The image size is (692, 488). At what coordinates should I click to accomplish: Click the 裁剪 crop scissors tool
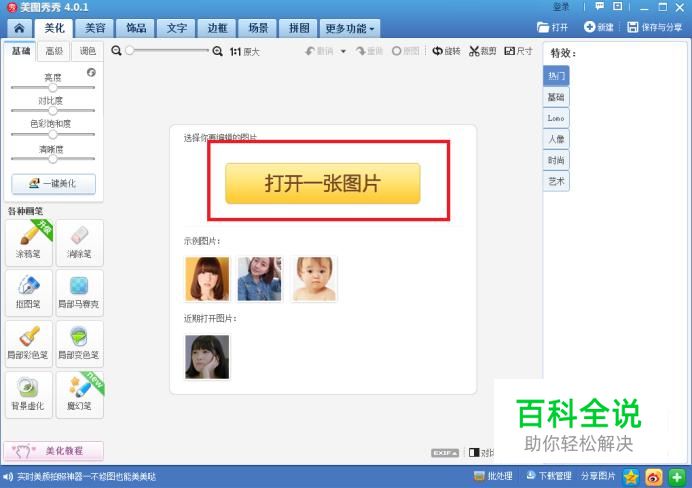coord(483,51)
